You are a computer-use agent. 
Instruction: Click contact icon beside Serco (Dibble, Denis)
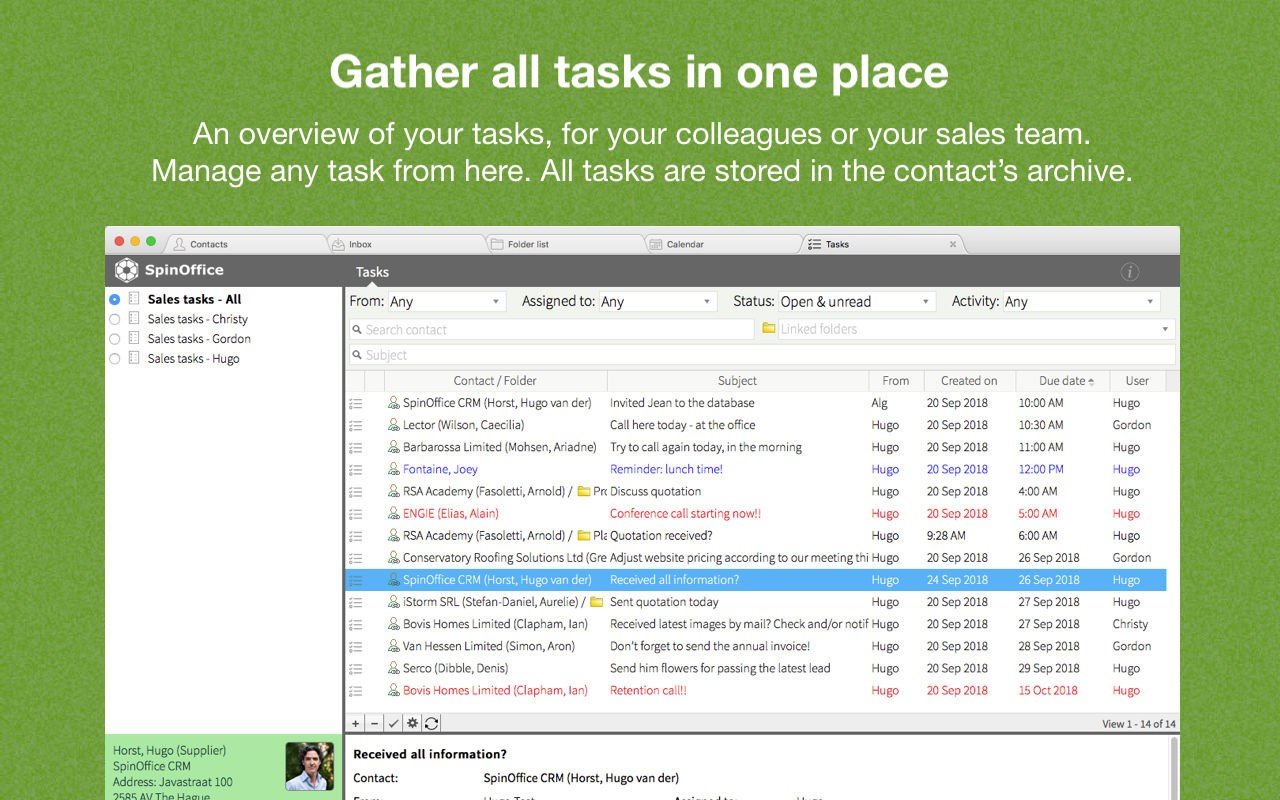[x=394, y=668]
